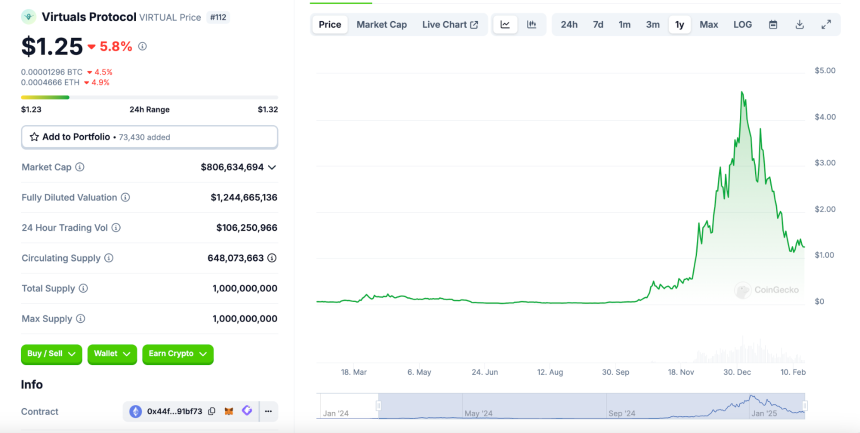Toggle LOG scale on chart
The width and height of the screenshot is (860, 433).
tap(743, 25)
